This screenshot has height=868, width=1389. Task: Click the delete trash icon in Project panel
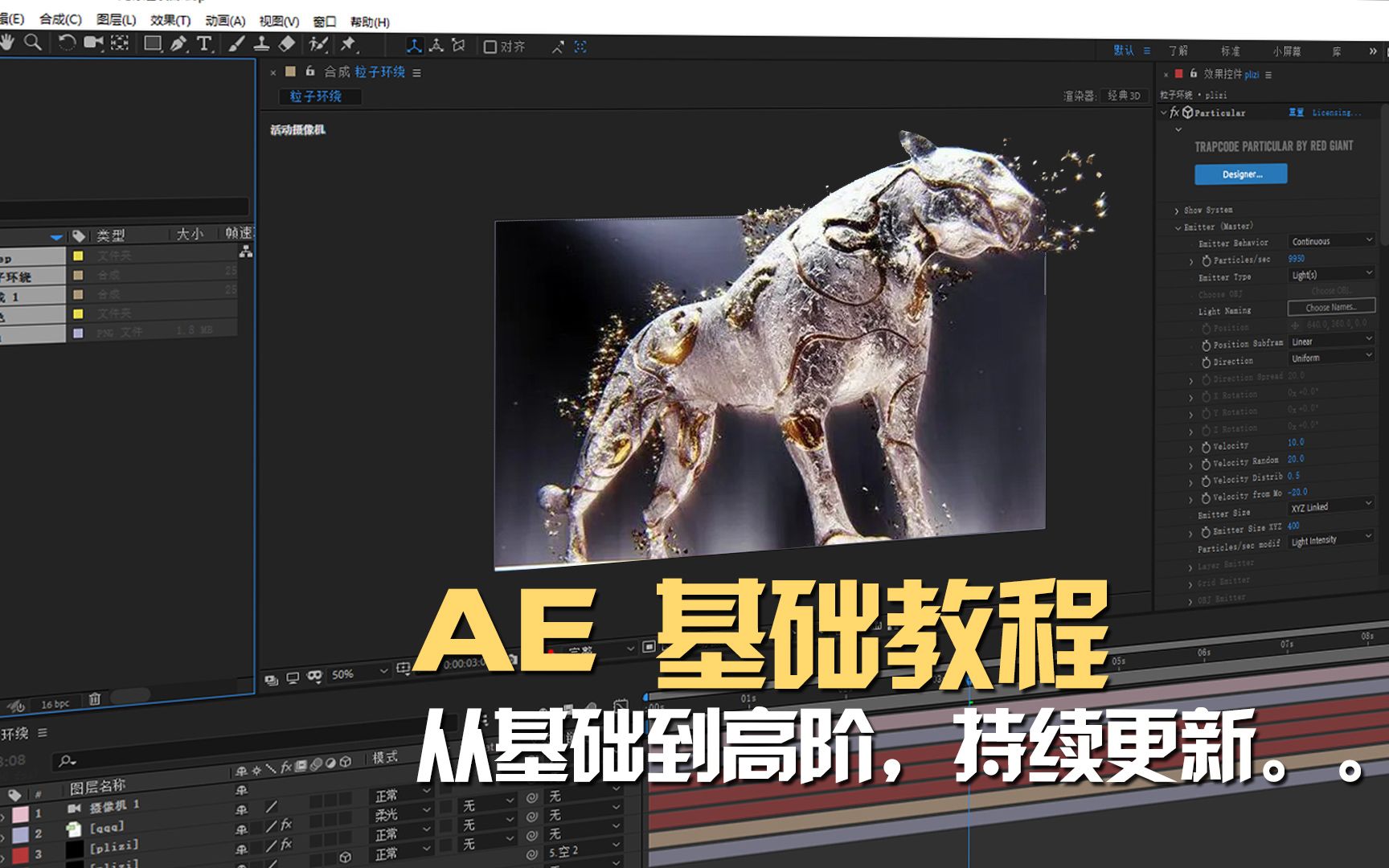(x=94, y=699)
